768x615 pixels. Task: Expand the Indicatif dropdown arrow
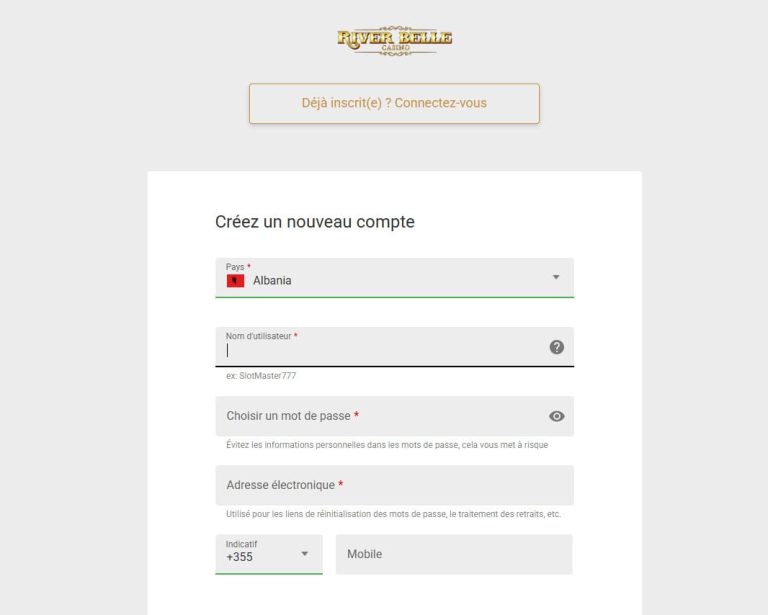pos(304,554)
